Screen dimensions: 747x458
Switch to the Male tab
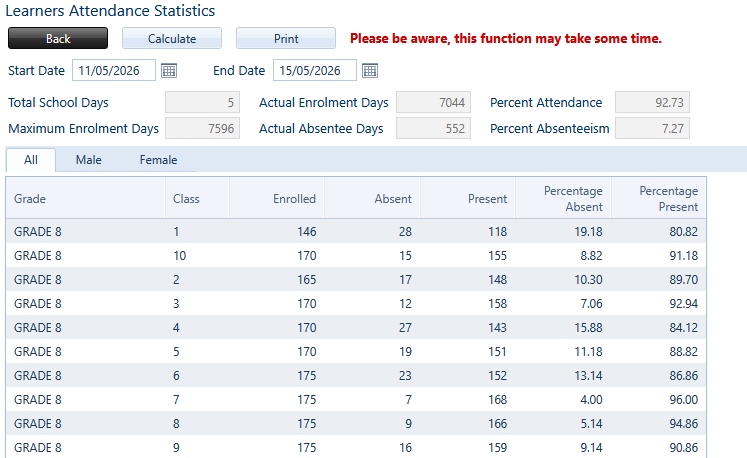[x=89, y=160]
